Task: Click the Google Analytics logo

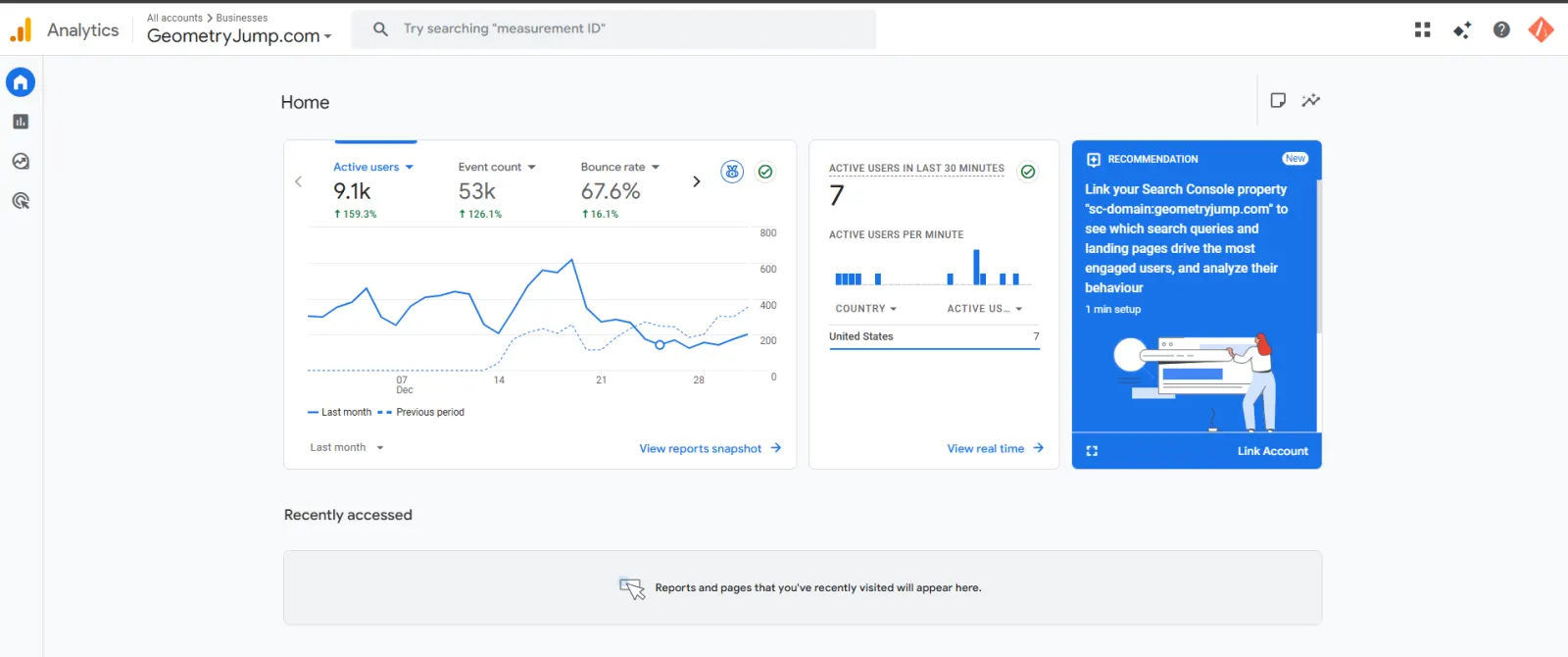Action: pos(21,30)
